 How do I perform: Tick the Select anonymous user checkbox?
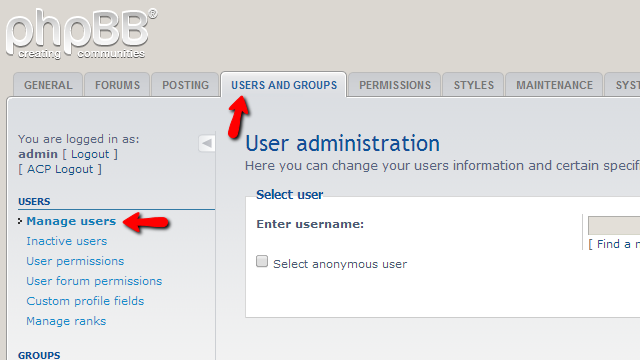(x=262, y=261)
